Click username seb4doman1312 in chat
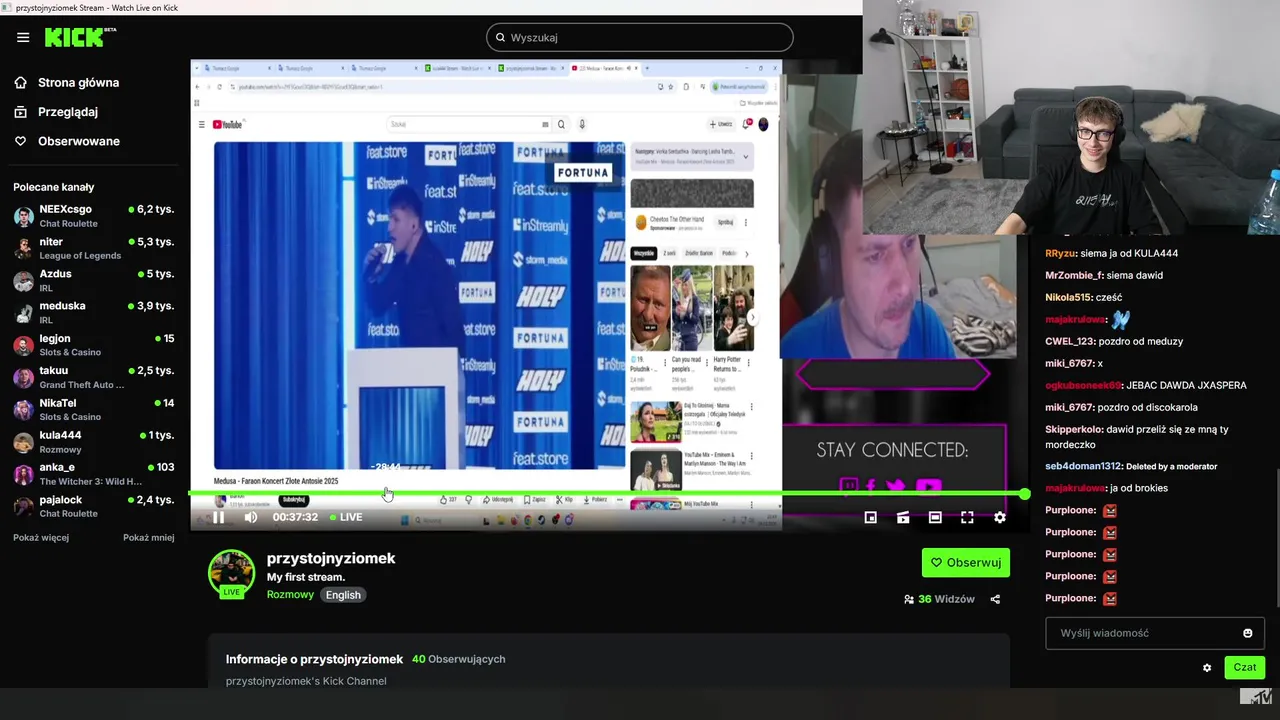This screenshot has height=720, width=1280. (x=1083, y=466)
